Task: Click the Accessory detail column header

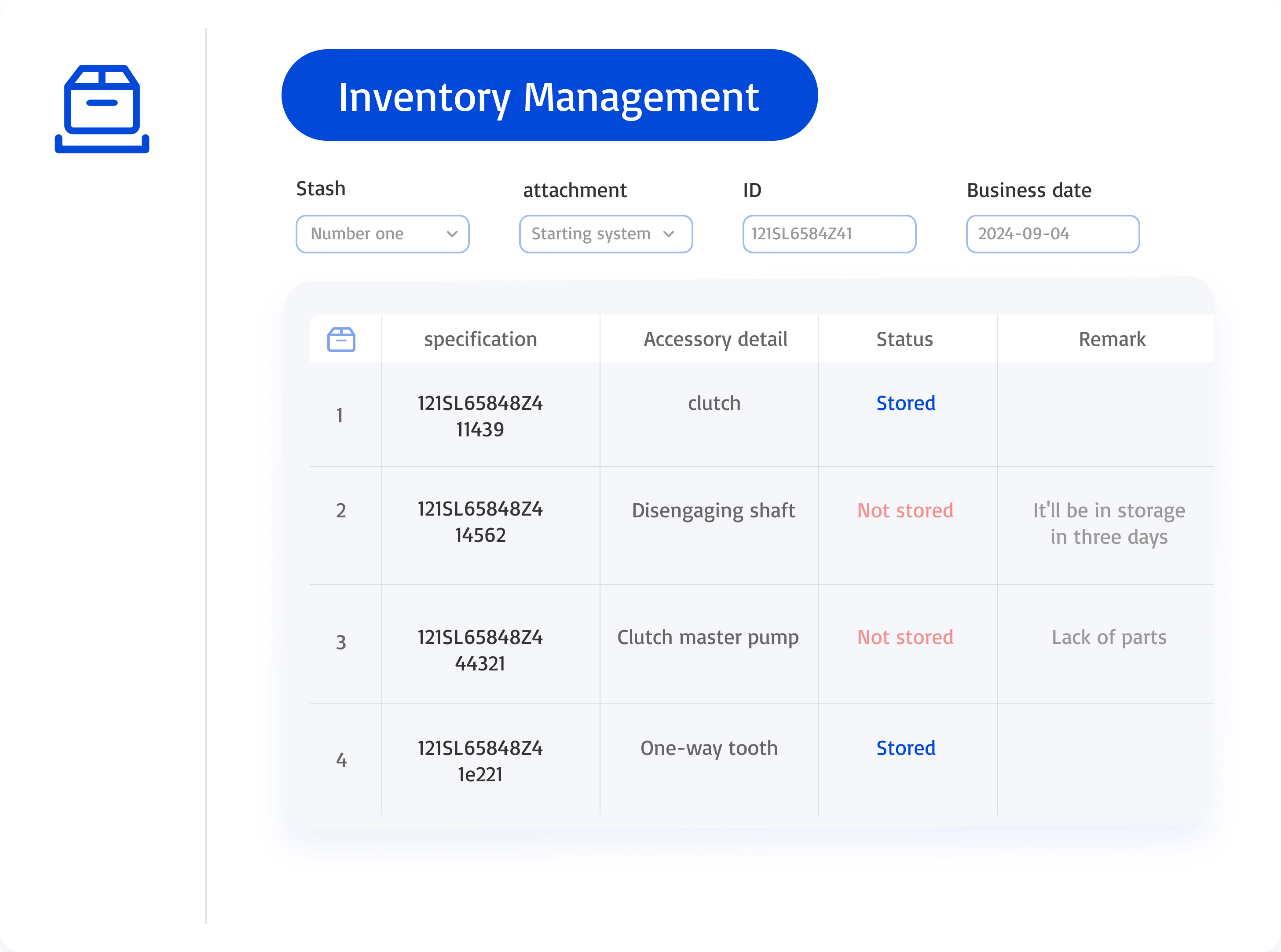Action: [x=715, y=340]
